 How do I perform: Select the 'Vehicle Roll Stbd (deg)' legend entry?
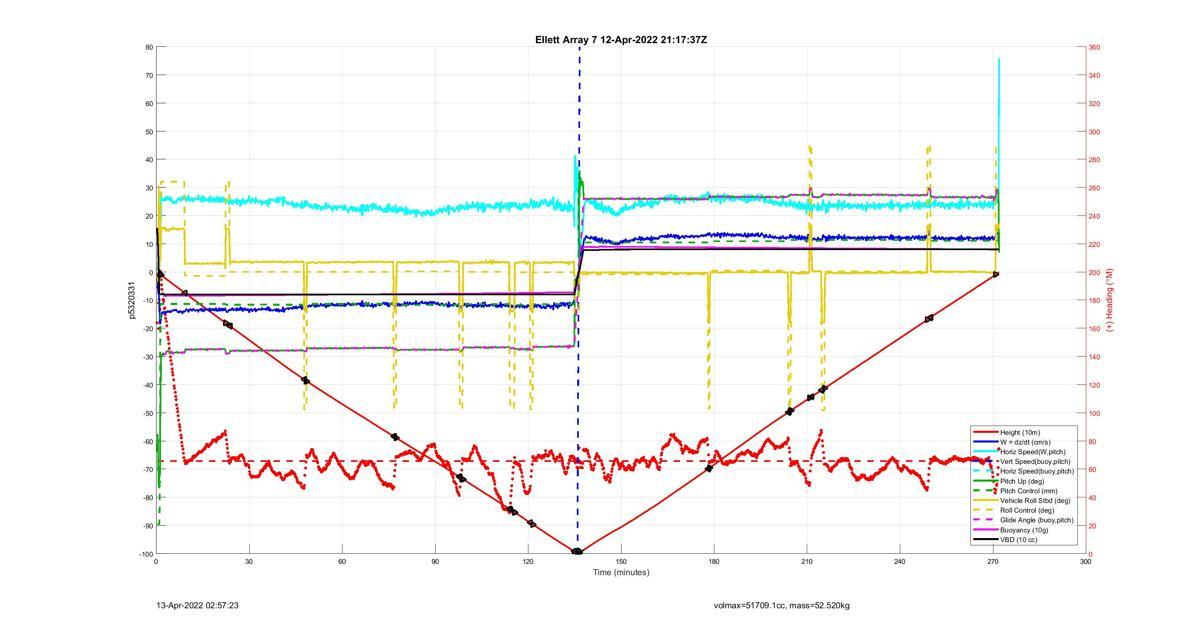coord(1035,500)
